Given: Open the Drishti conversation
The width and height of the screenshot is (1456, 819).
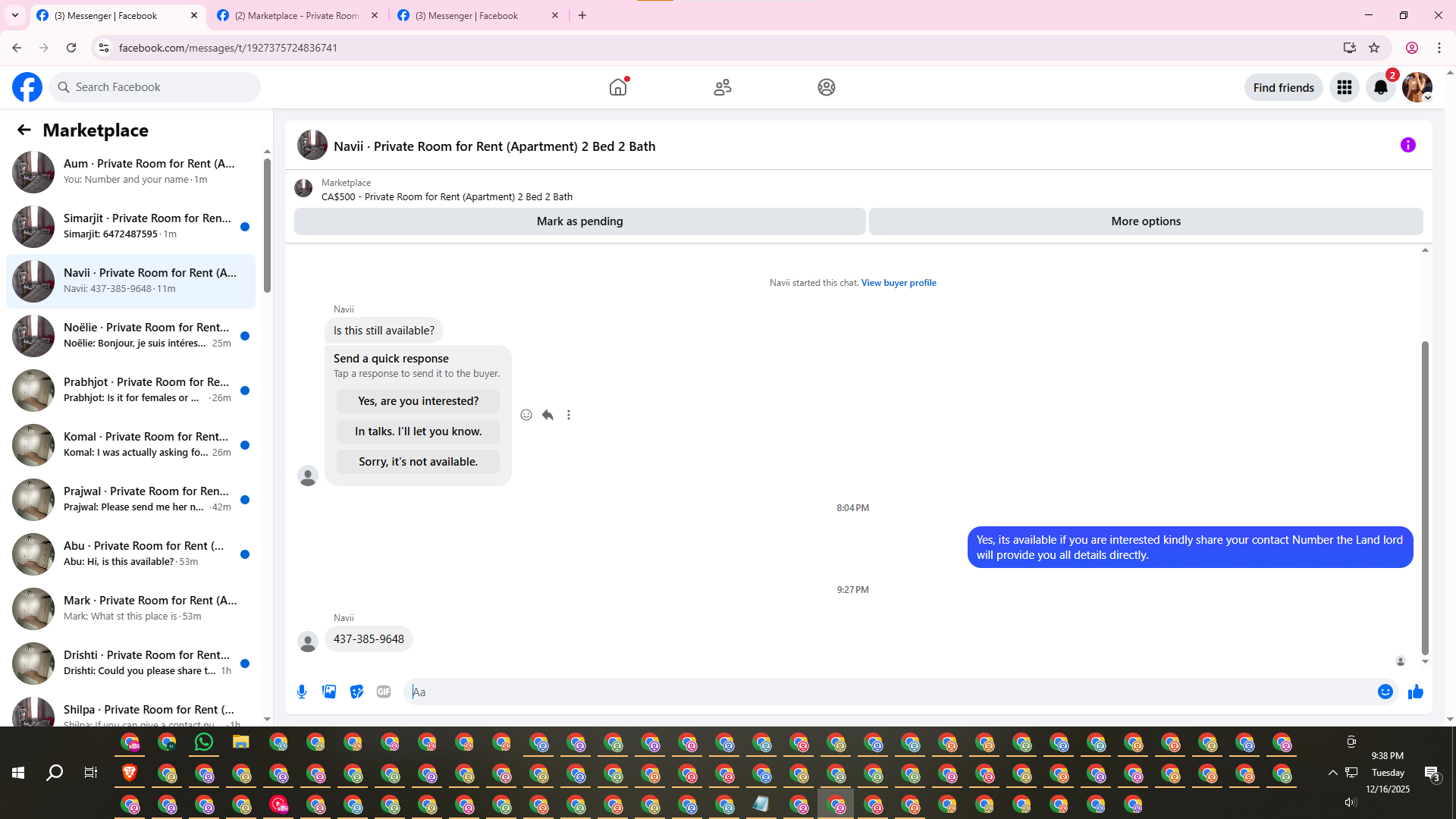Looking at the screenshot, I should point(130,663).
